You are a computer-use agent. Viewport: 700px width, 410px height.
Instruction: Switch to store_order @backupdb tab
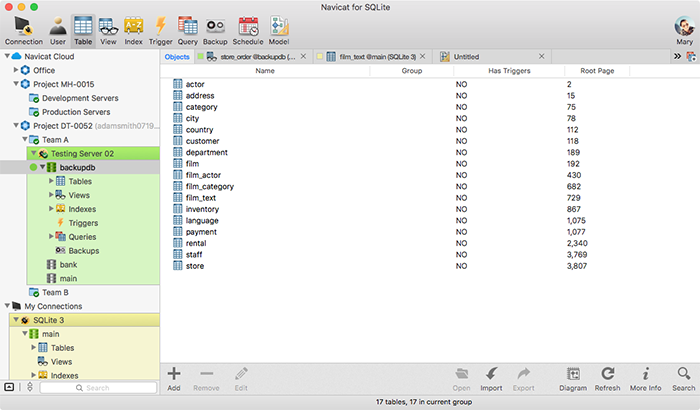(252, 57)
